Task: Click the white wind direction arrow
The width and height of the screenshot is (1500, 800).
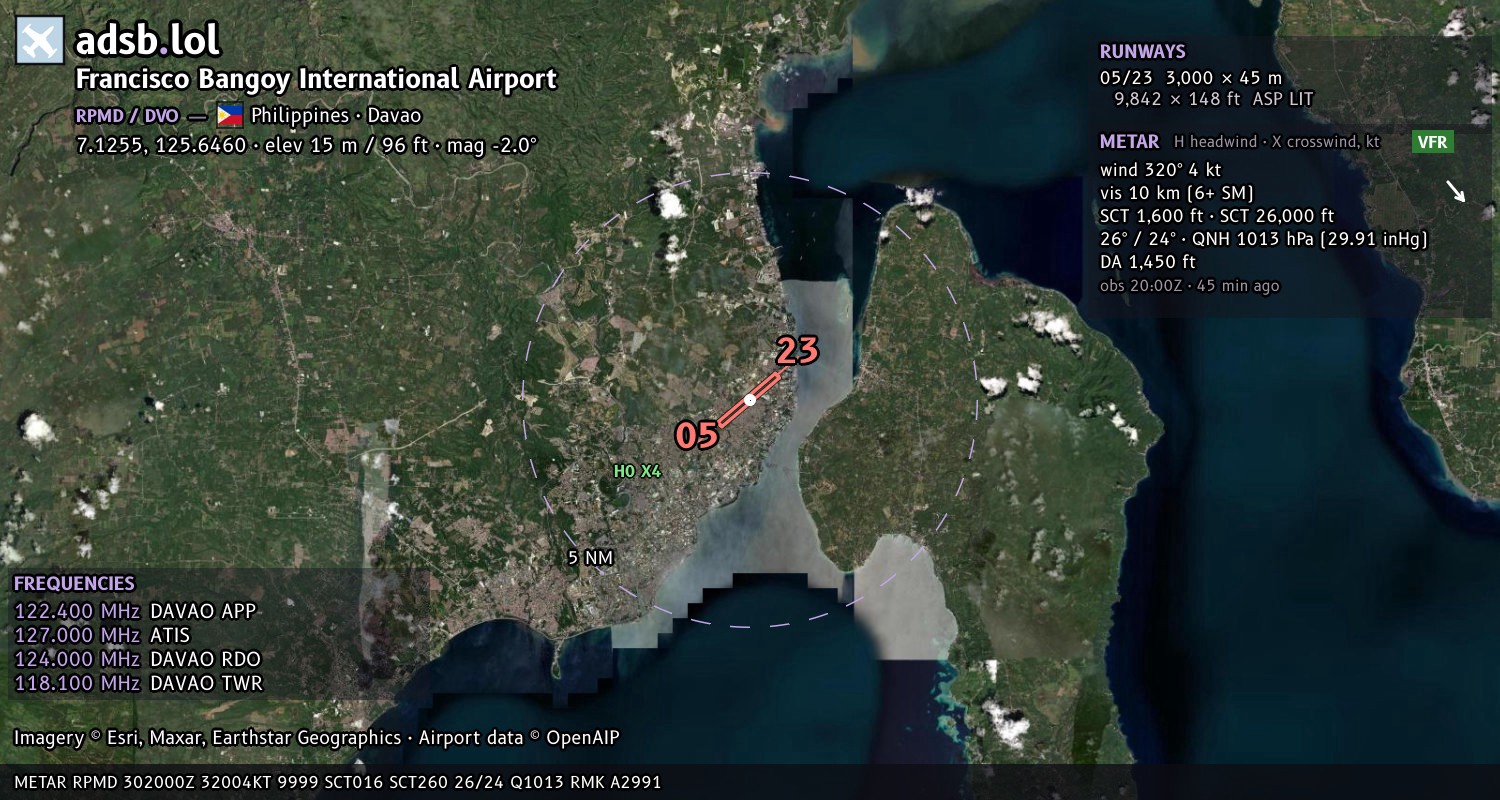Action: [1455, 191]
